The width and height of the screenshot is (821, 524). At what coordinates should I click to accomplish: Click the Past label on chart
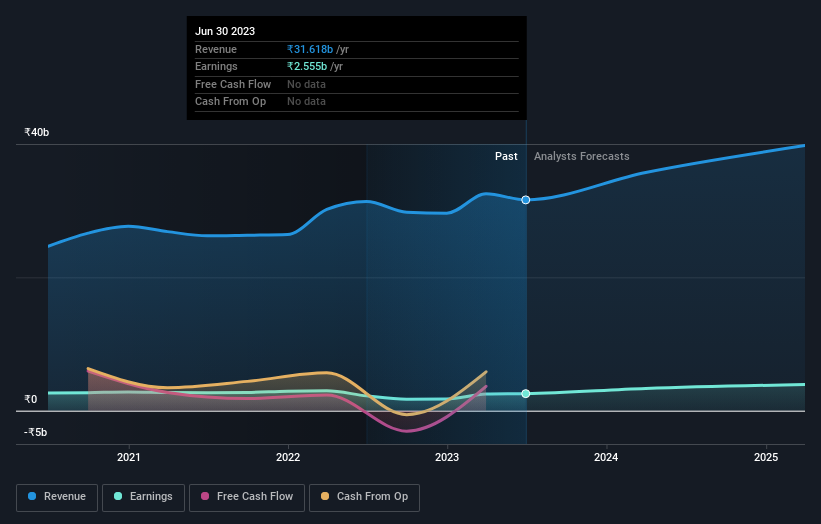tap(506, 156)
